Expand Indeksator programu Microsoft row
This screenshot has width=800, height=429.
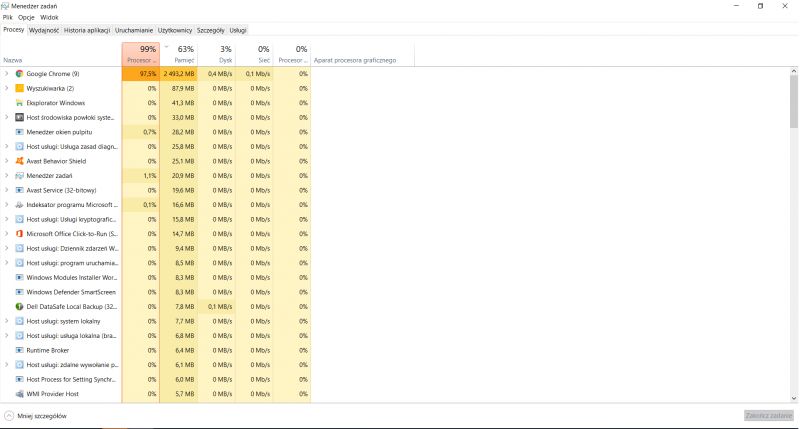pos(7,205)
